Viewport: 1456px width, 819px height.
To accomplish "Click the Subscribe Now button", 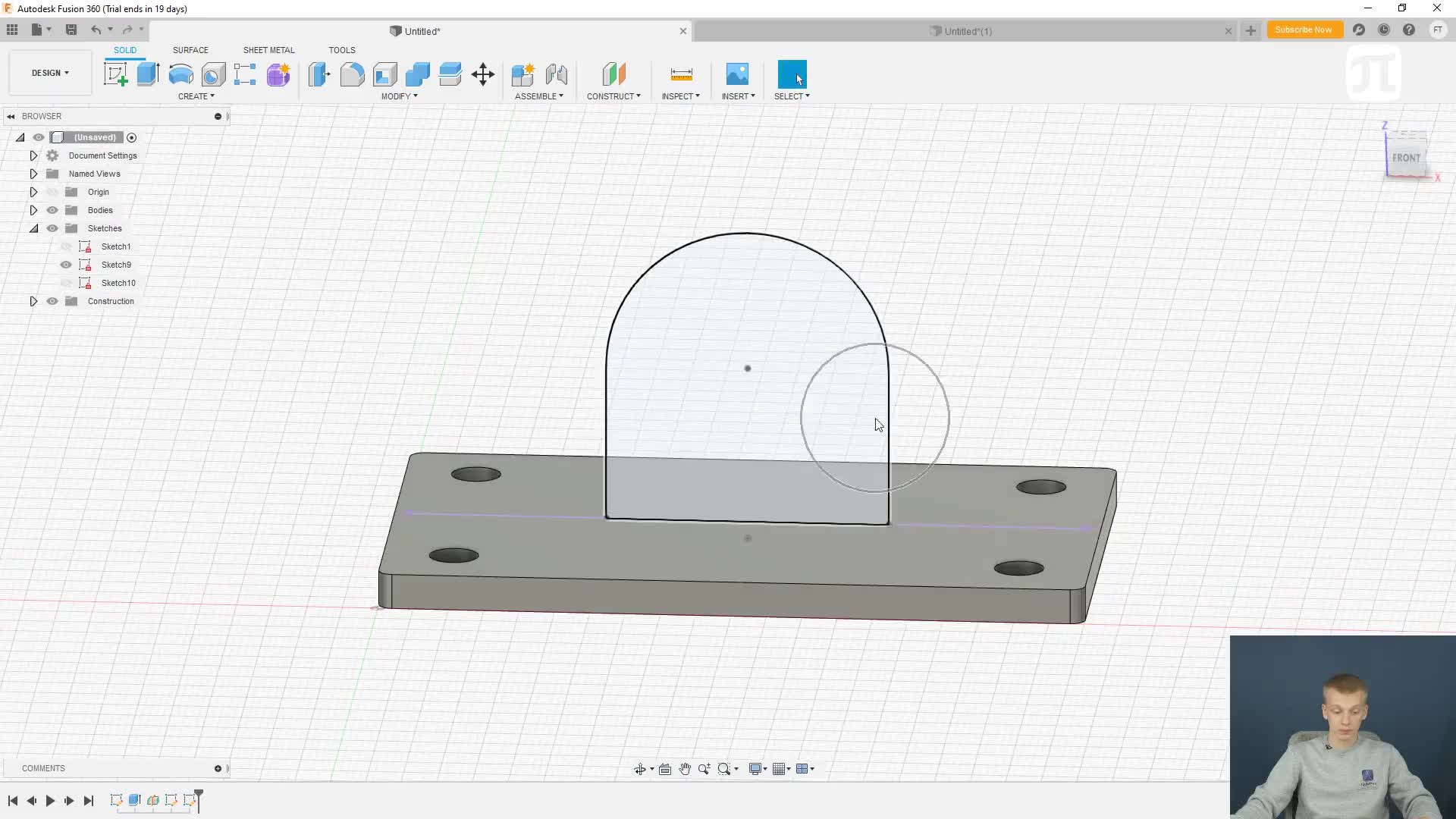I will point(1304,30).
